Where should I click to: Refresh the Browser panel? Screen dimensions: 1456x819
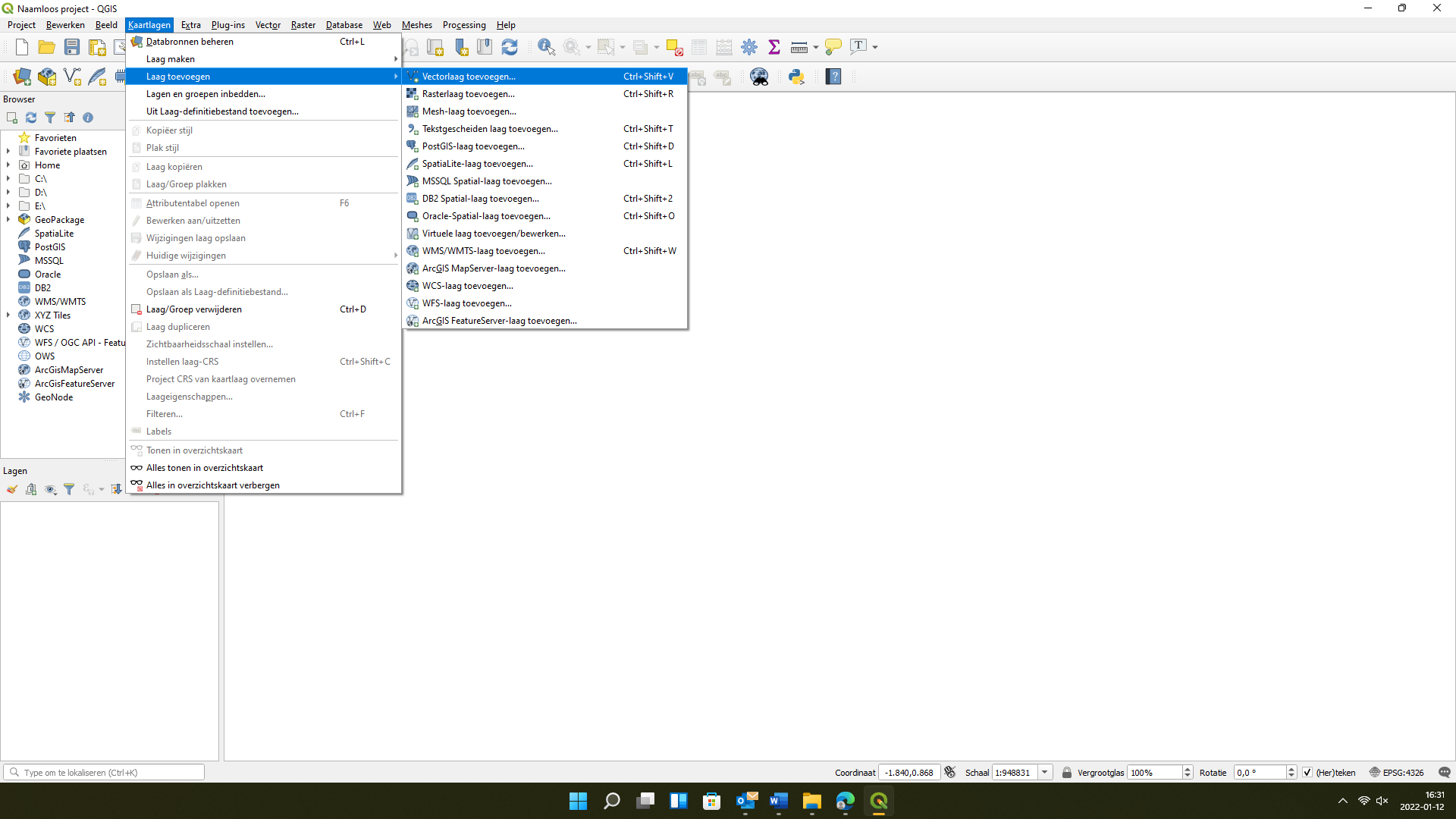point(31,118)
